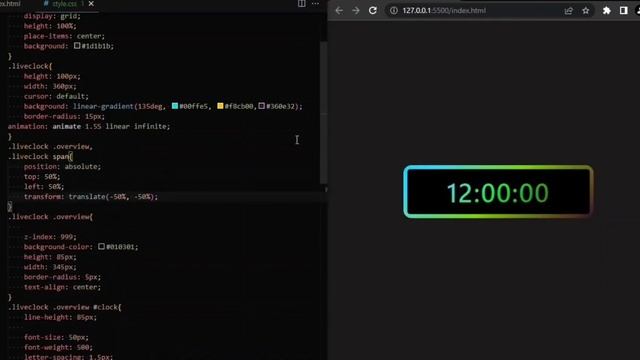640x360 pixels.
Task: Toggle the browser side panel icon
Action: point(623,11)
